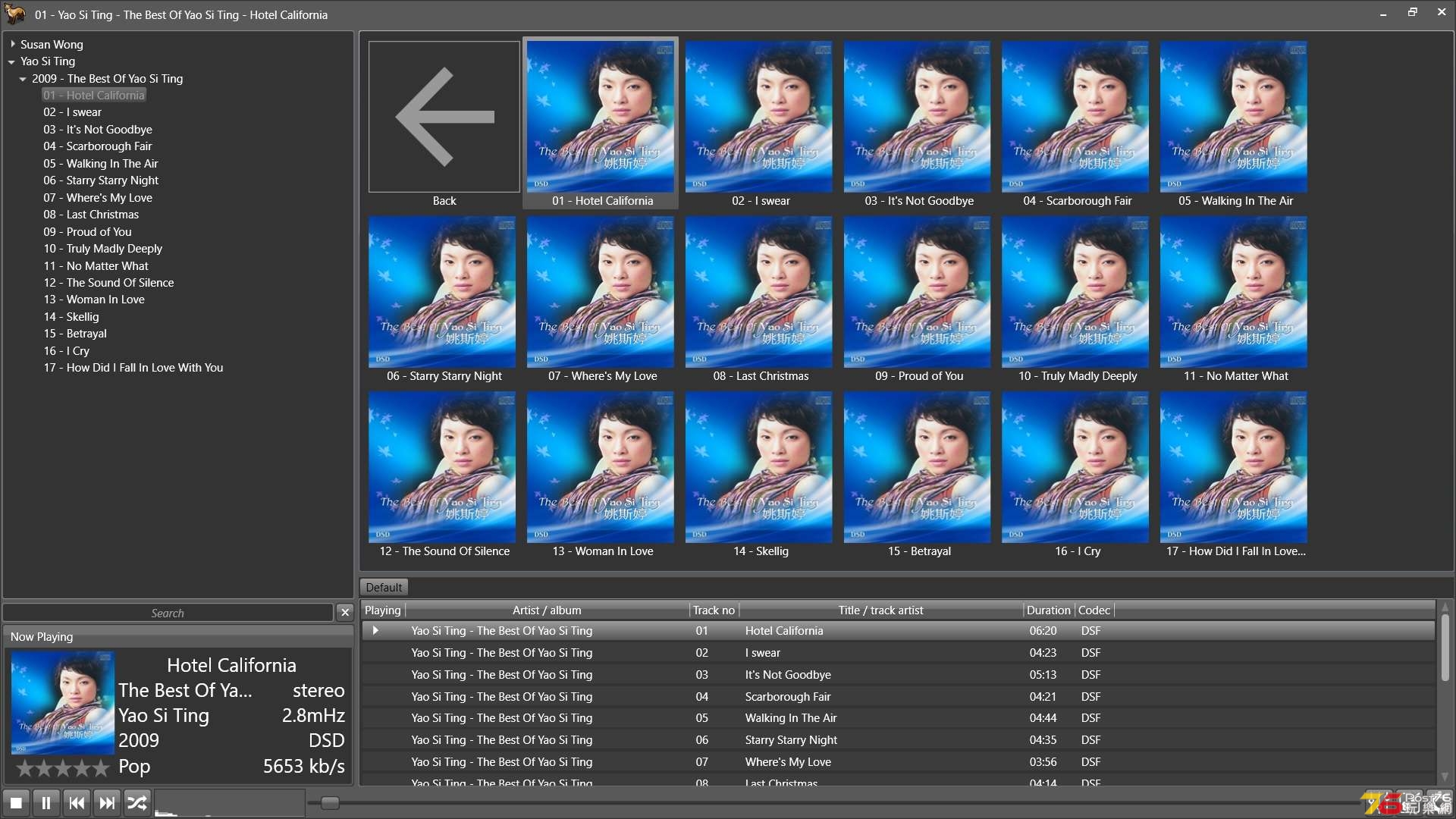This screenshot has width=1456, height=819.
Task: Click the playing indicator arrow in first row
Action: (375, 631)
